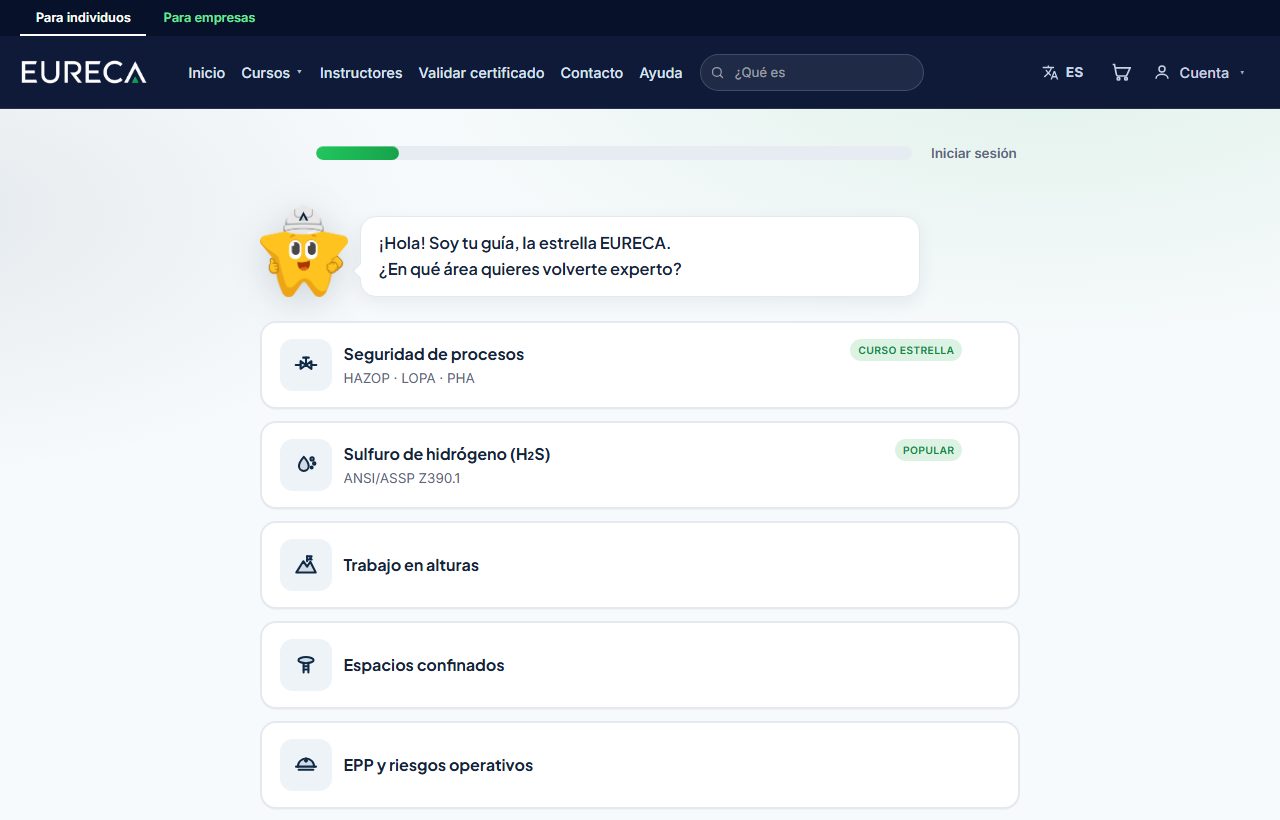Expand the Cursos dropdown menu
The height and width of the screenshot is (820, 1280).
[272, 73]
